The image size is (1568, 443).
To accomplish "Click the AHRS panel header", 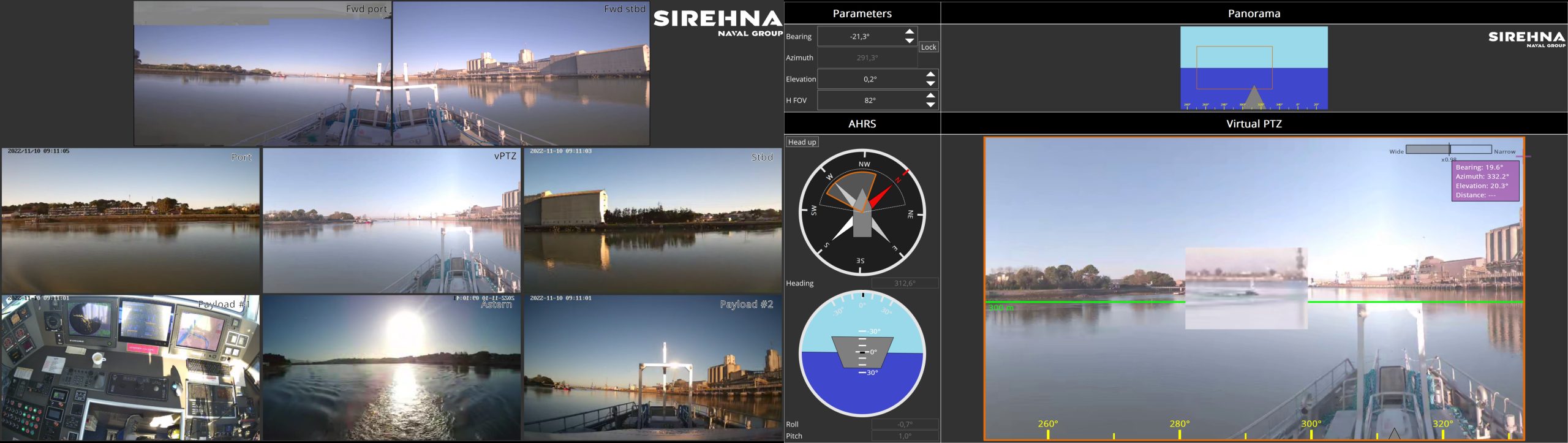I will click(x=862, y=124).
